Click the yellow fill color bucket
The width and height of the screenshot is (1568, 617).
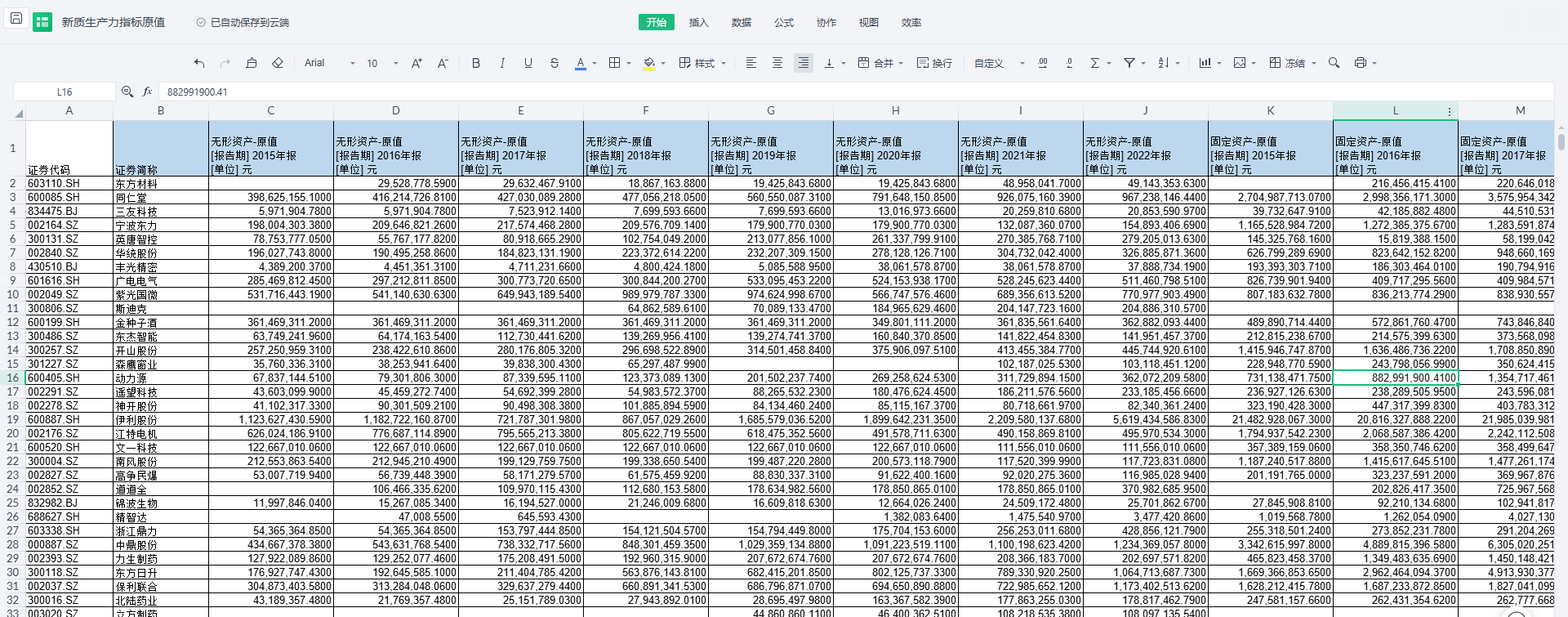[649, 63]
